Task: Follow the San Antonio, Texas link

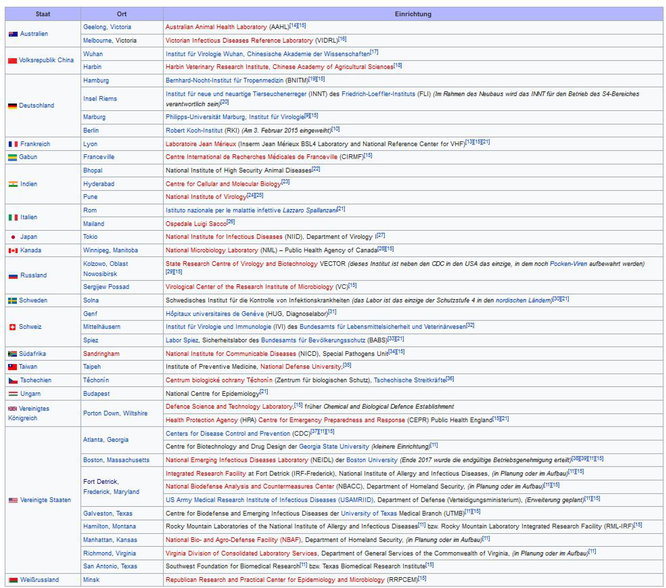Action: 110,567
